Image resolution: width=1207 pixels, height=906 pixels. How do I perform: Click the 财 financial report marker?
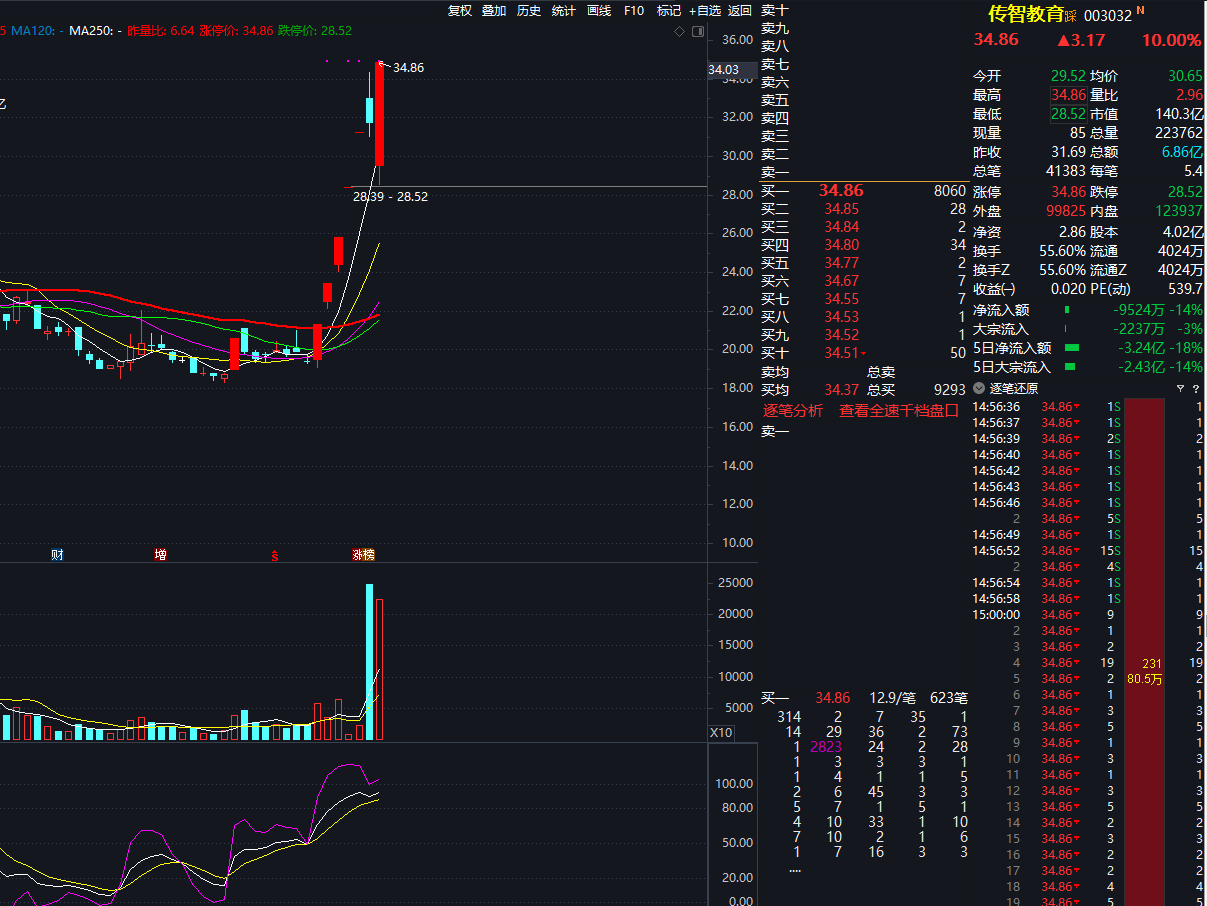58,554
